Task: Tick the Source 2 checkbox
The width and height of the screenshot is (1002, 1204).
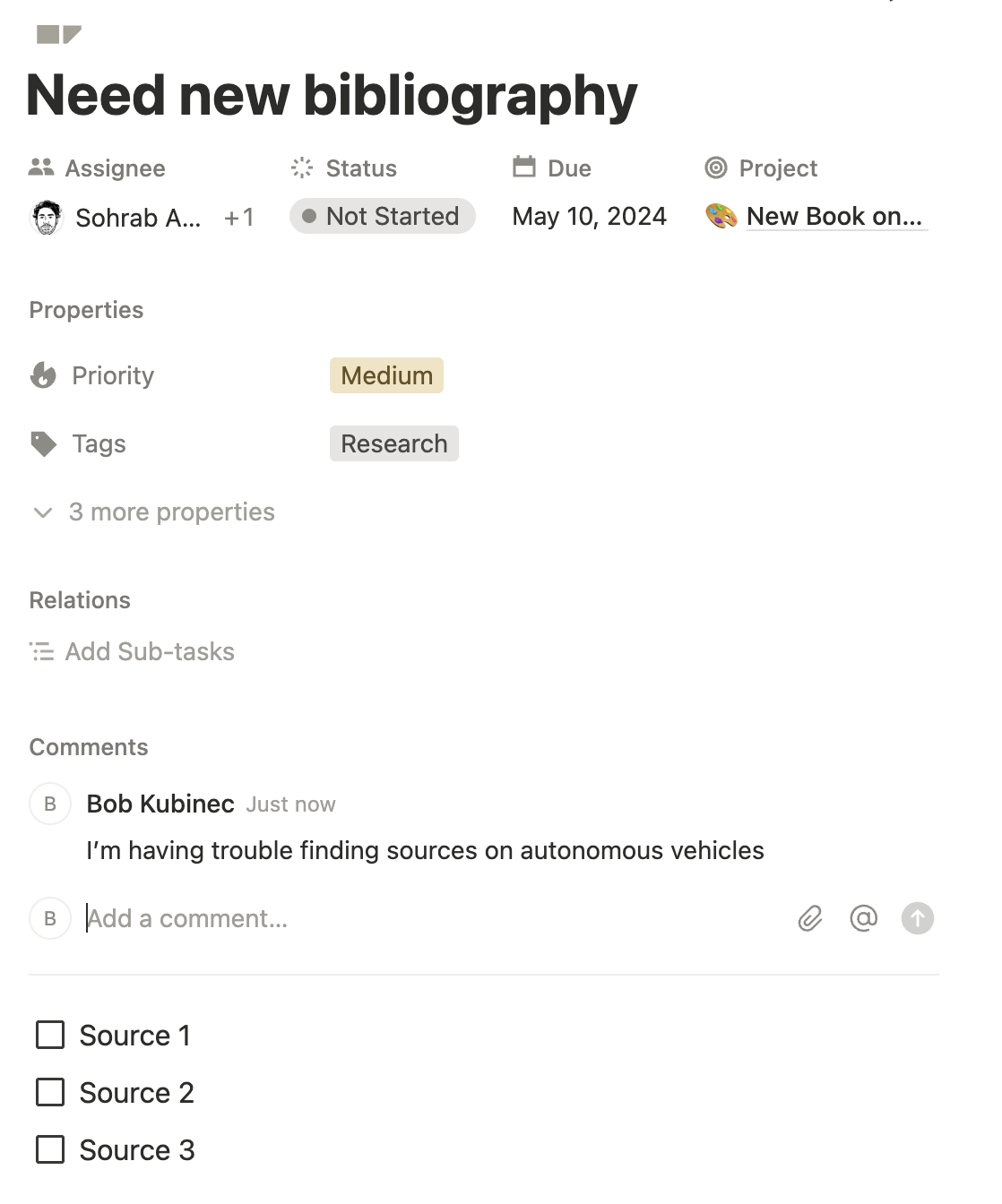Action: pyautogui.click(x=50, y=1092)
